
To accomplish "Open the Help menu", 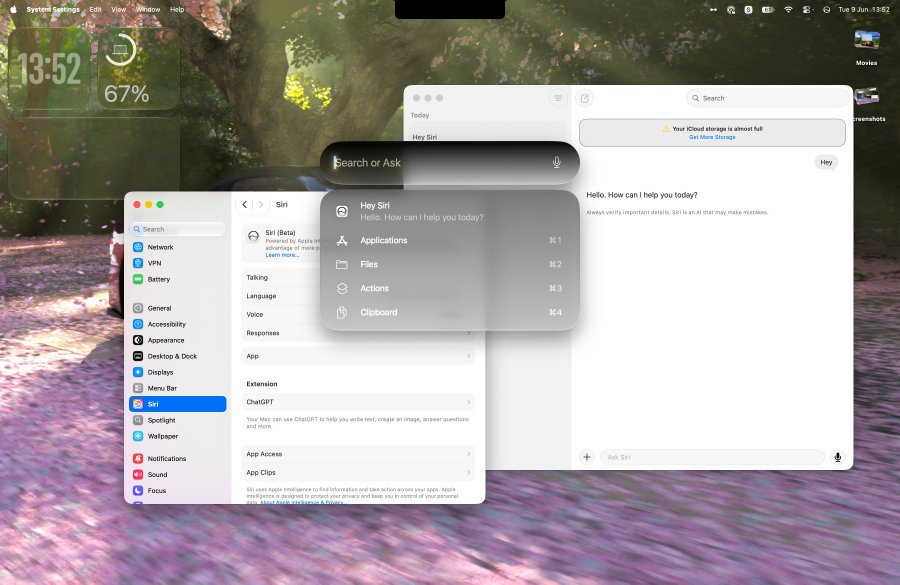I will (177, 10).
